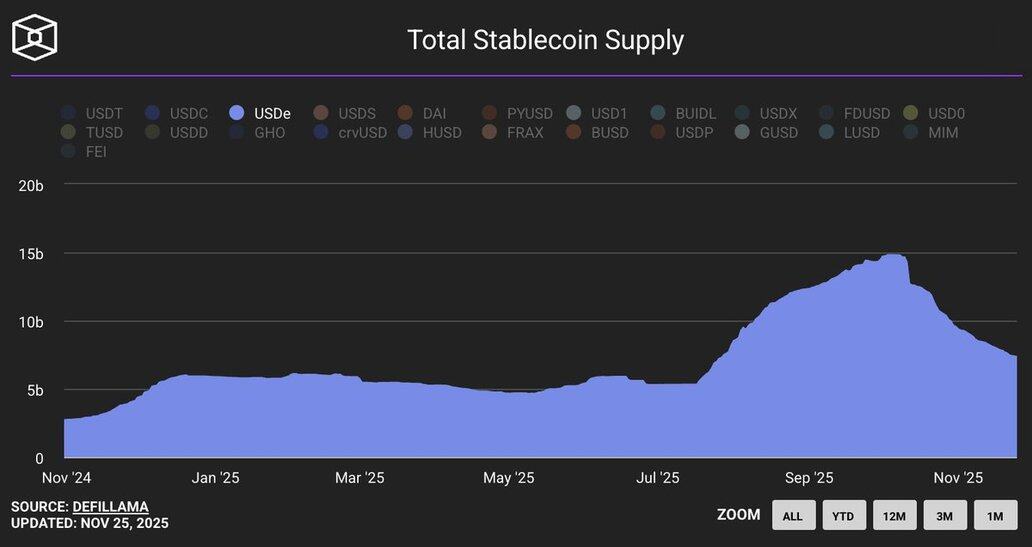Screen dimensions: 1032x547
Task: Enable the USD1 legend entry
Action: [x=573, y=113]
